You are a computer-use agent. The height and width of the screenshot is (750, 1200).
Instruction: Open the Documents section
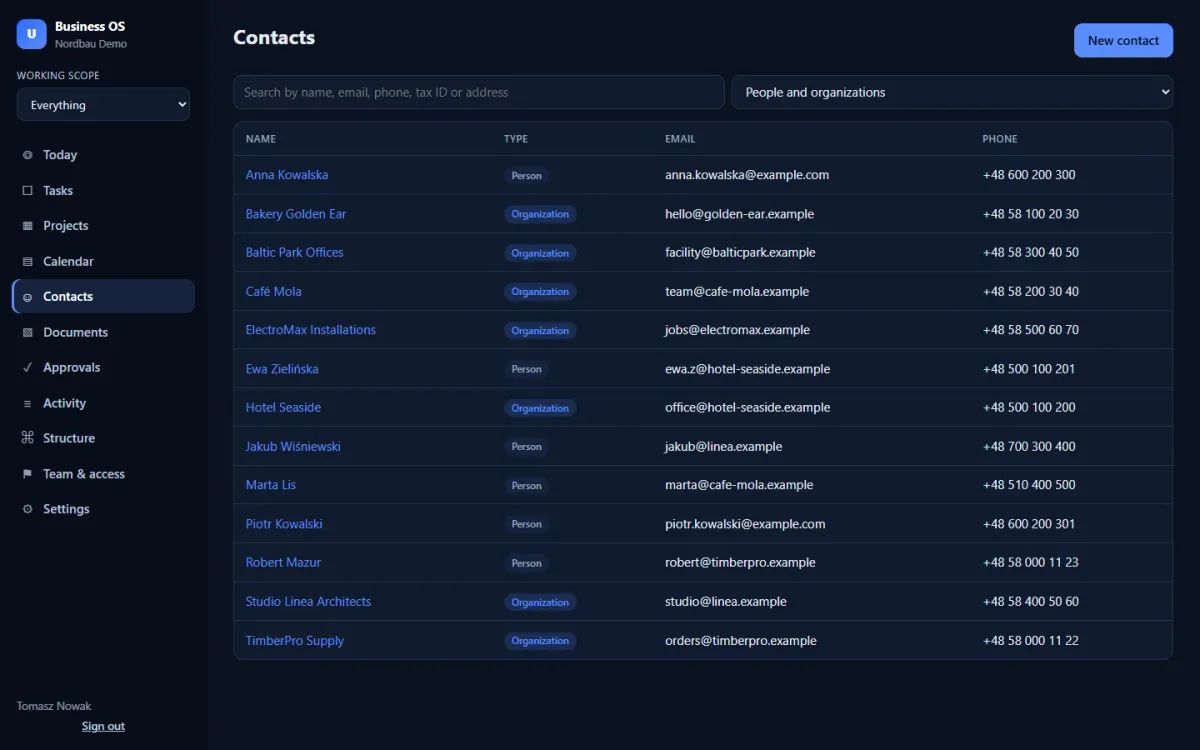pyautogui.click(x=103, y=332)
